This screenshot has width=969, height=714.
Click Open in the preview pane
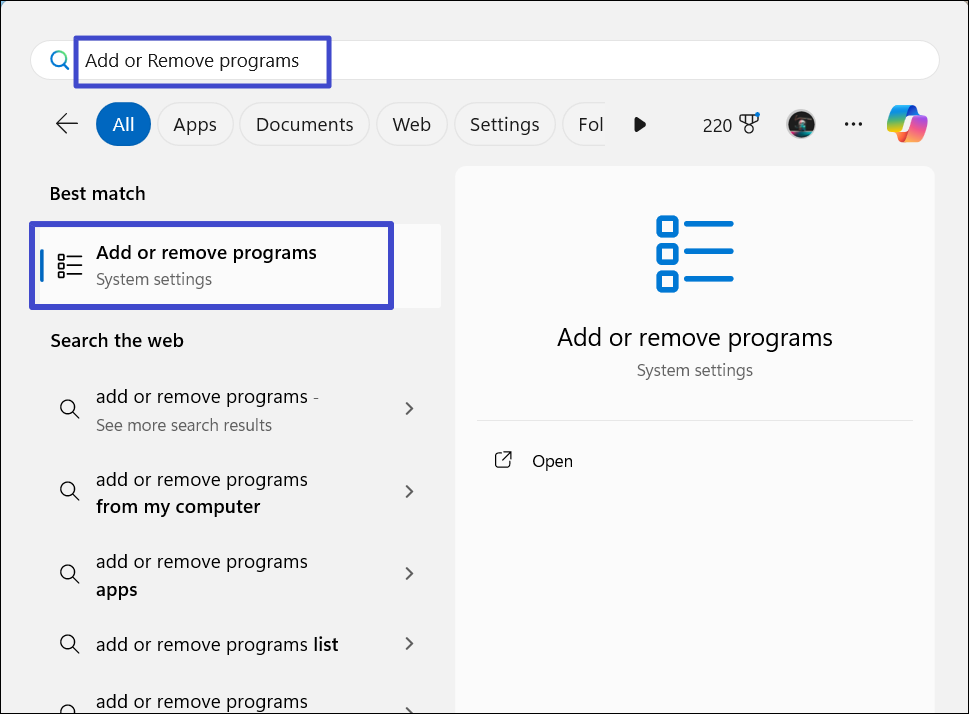coord(552,461)
